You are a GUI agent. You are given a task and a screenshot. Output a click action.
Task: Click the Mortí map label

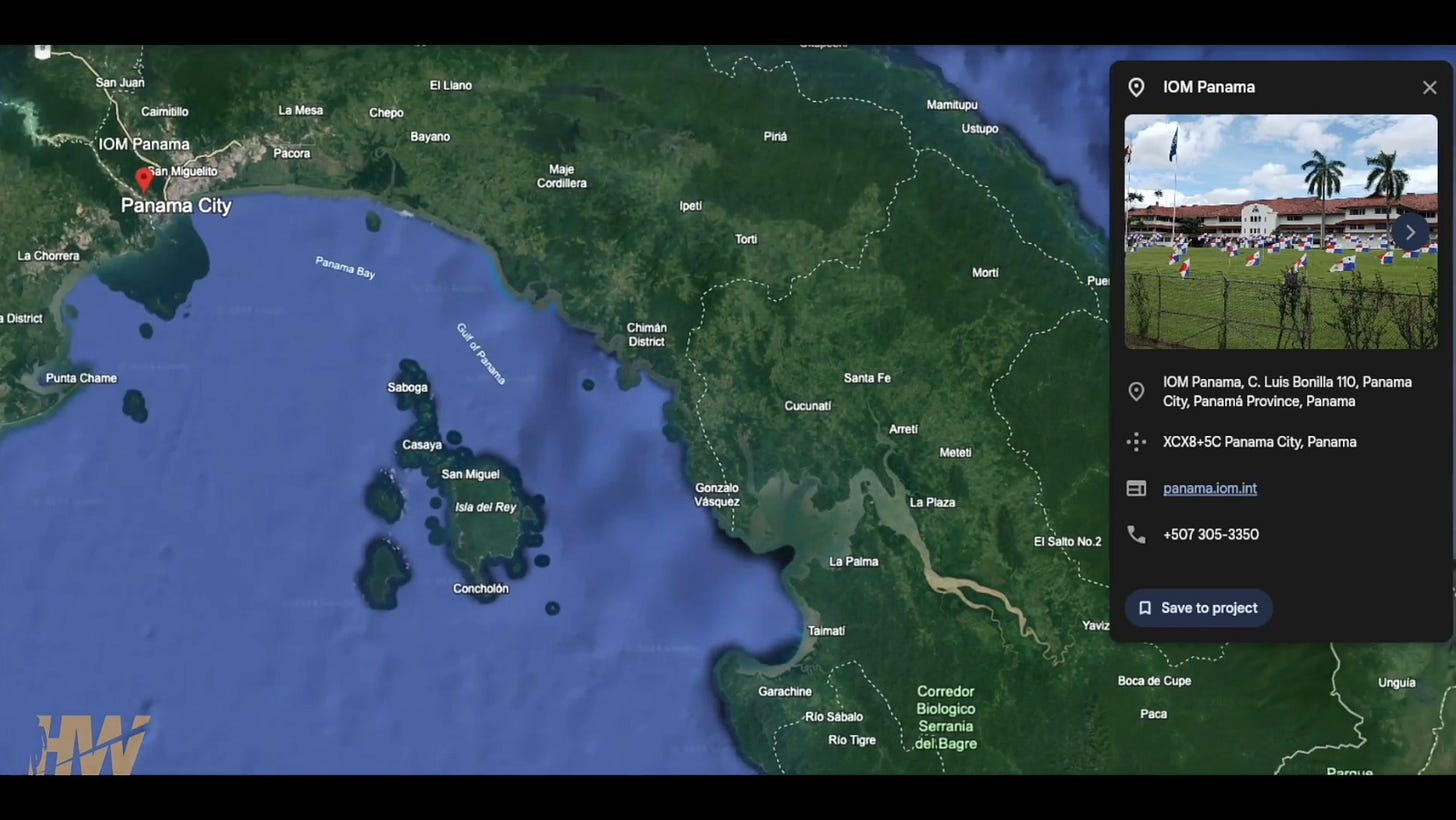(985, 272)
